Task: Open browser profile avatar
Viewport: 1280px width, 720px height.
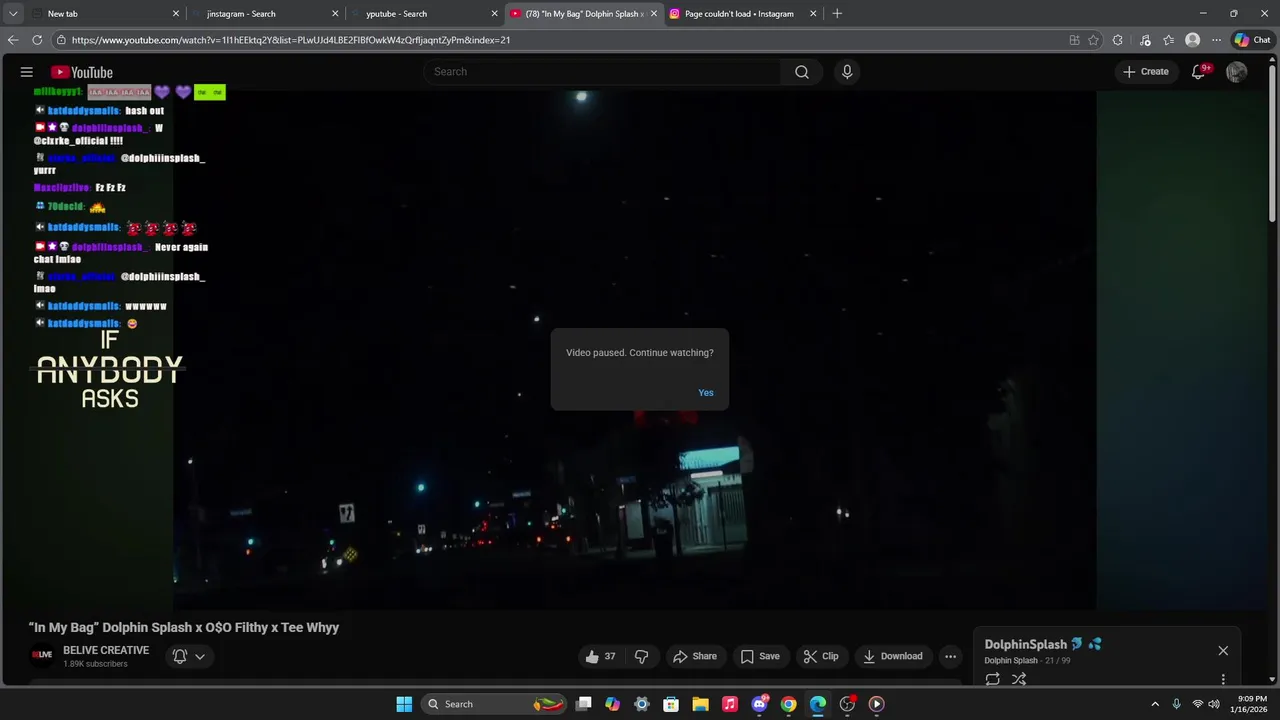Action: click(x=1192, y=40)
